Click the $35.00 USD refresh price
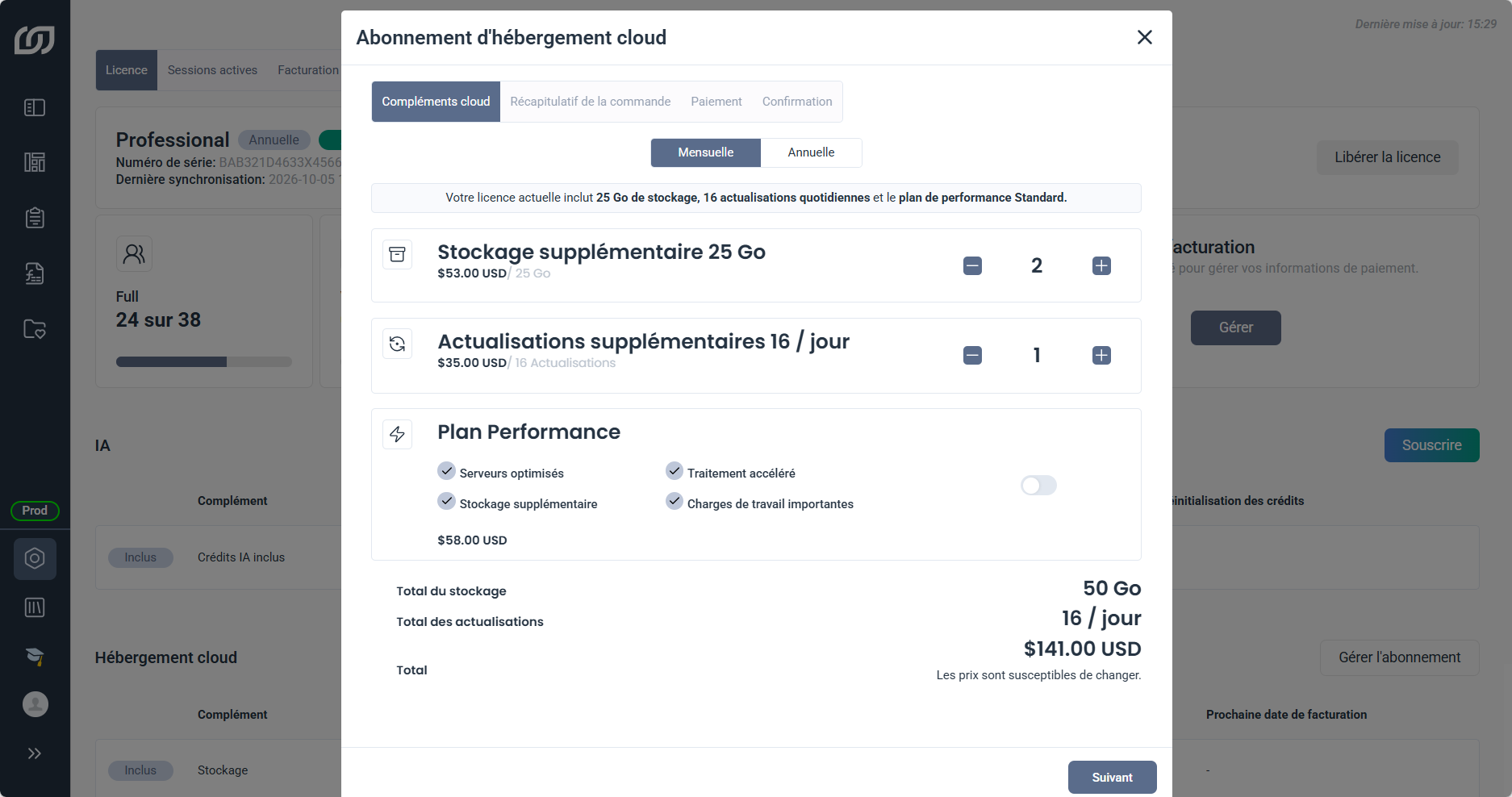Image resolution: width=1512 pixels, height=797 pixels. [x=472, y=363]
